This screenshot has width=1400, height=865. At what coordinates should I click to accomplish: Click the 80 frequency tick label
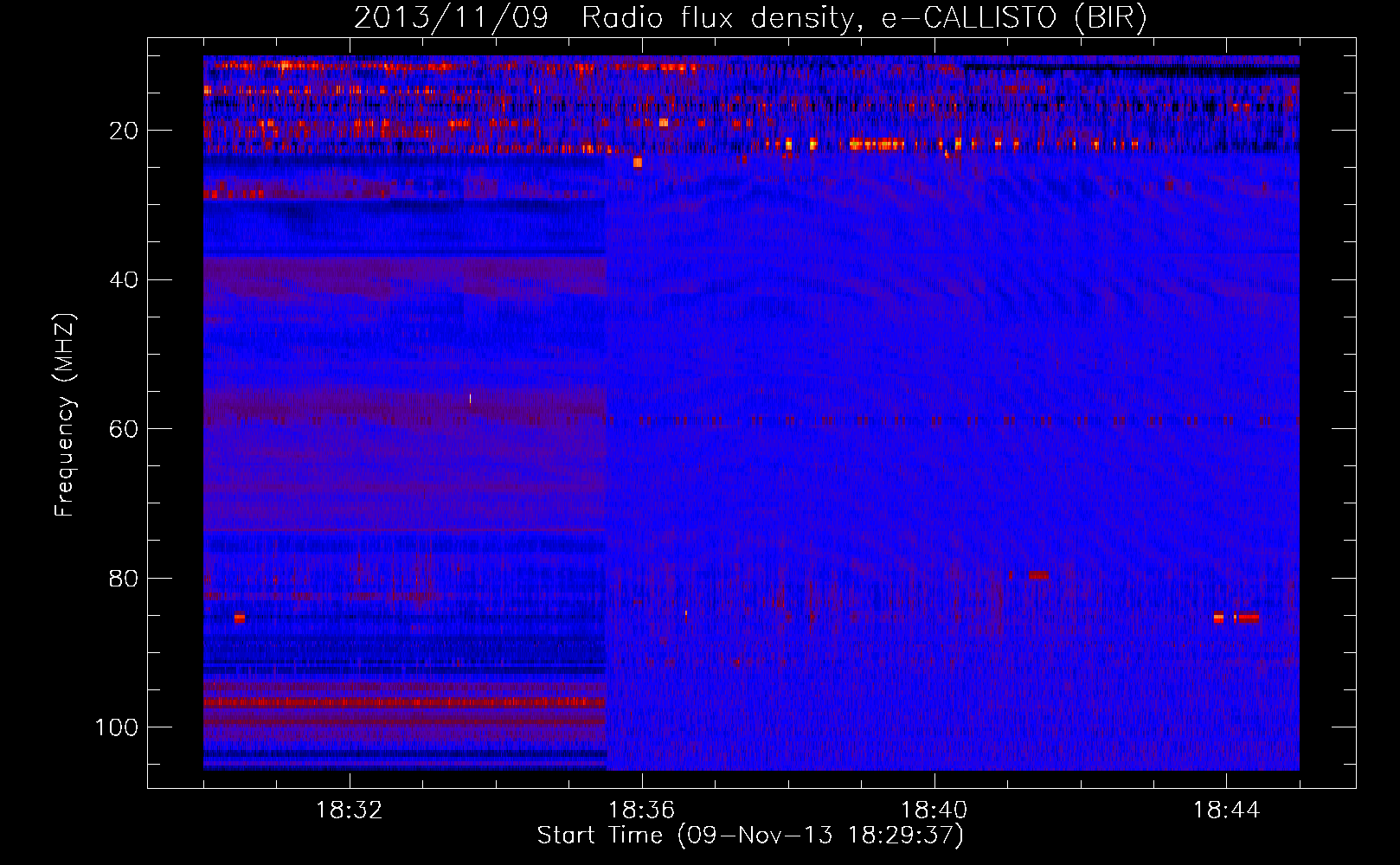click(124, 579)
